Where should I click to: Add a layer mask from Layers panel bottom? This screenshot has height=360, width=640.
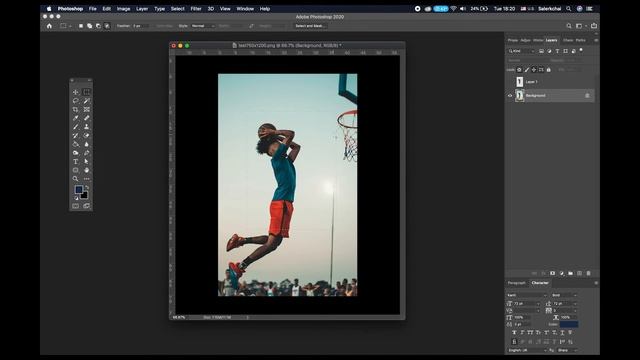[x=553, y=273]
